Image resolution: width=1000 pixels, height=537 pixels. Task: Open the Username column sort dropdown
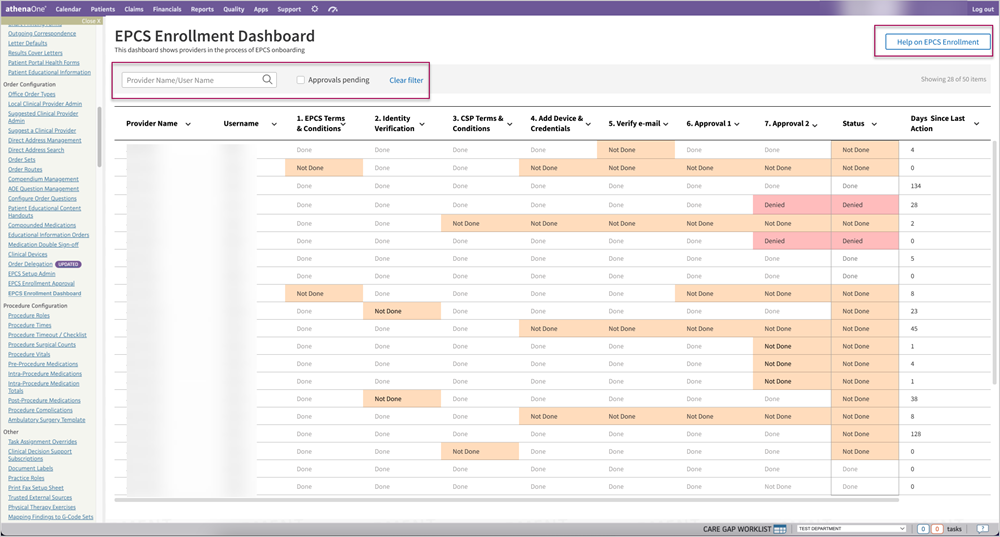click(x=274, y=124)
